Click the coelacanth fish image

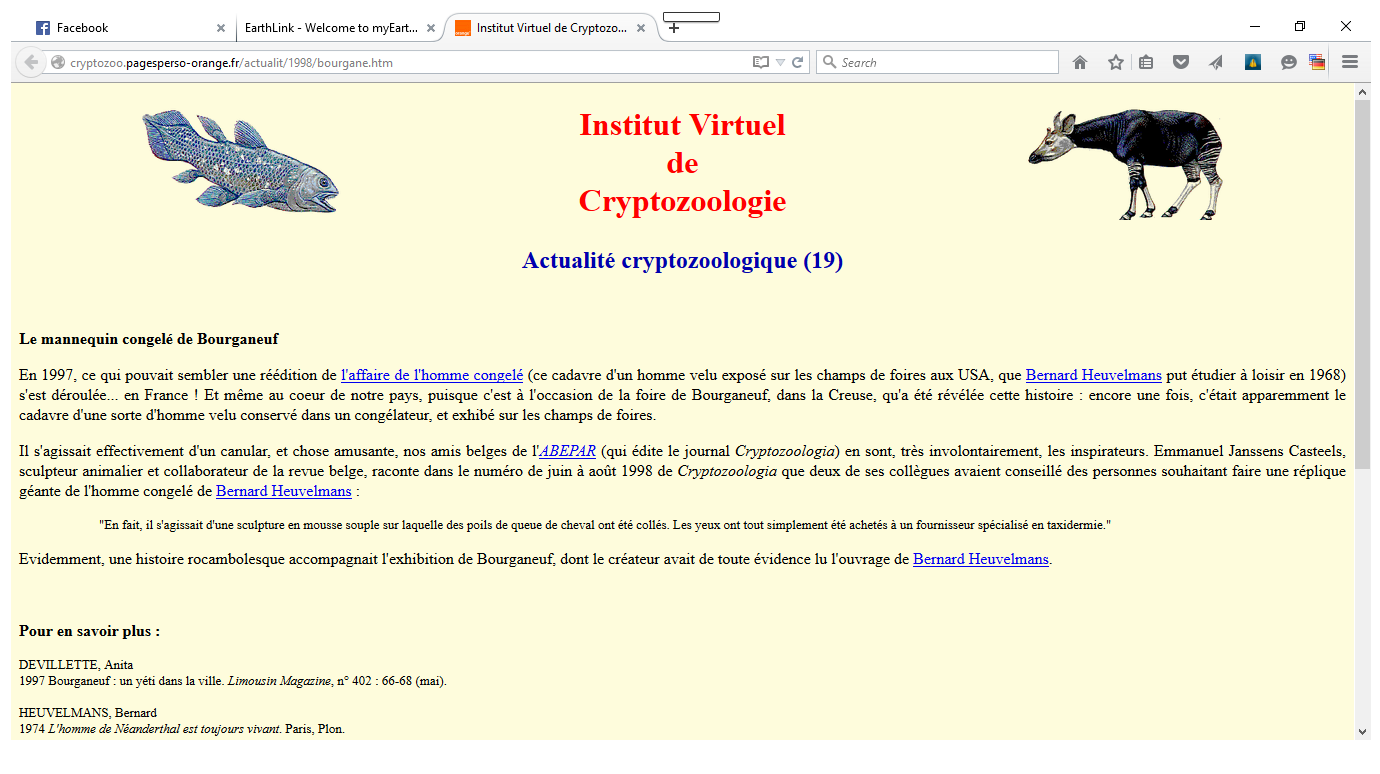240,162
